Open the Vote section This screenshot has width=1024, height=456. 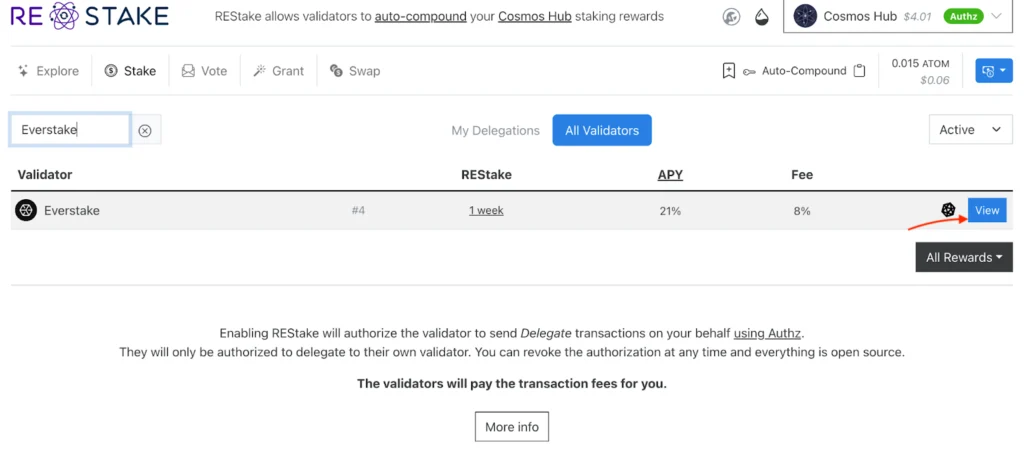204,71
